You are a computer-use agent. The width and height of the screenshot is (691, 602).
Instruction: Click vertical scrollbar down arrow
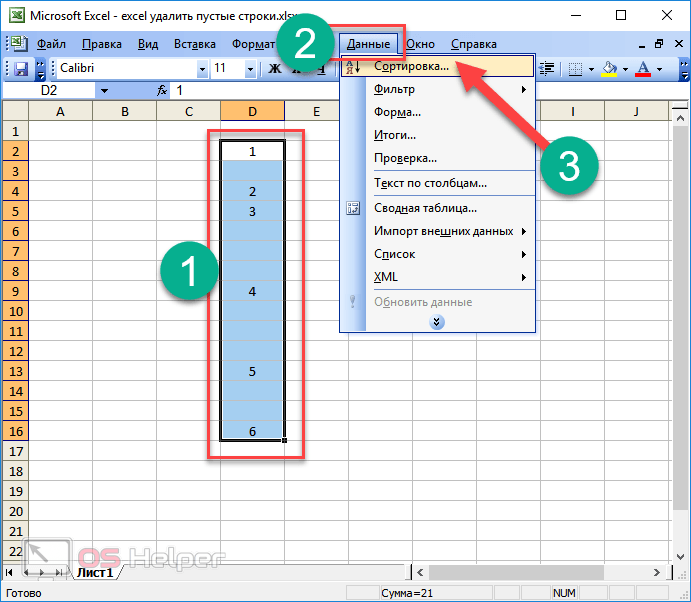tap(680, 557)
